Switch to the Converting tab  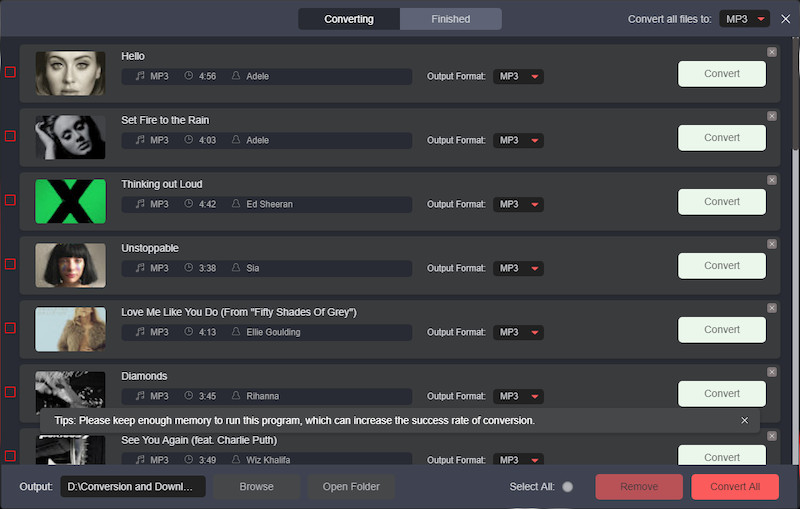click(x=349, y=19)
